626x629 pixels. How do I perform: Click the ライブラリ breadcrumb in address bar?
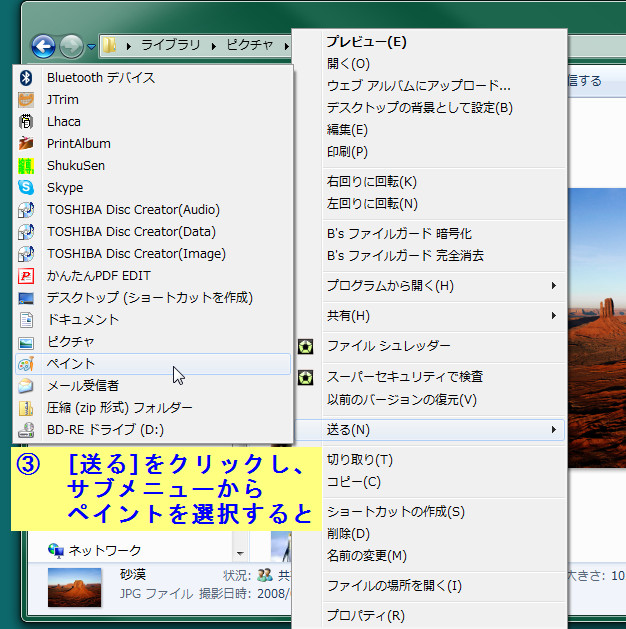tap(170, 46)
